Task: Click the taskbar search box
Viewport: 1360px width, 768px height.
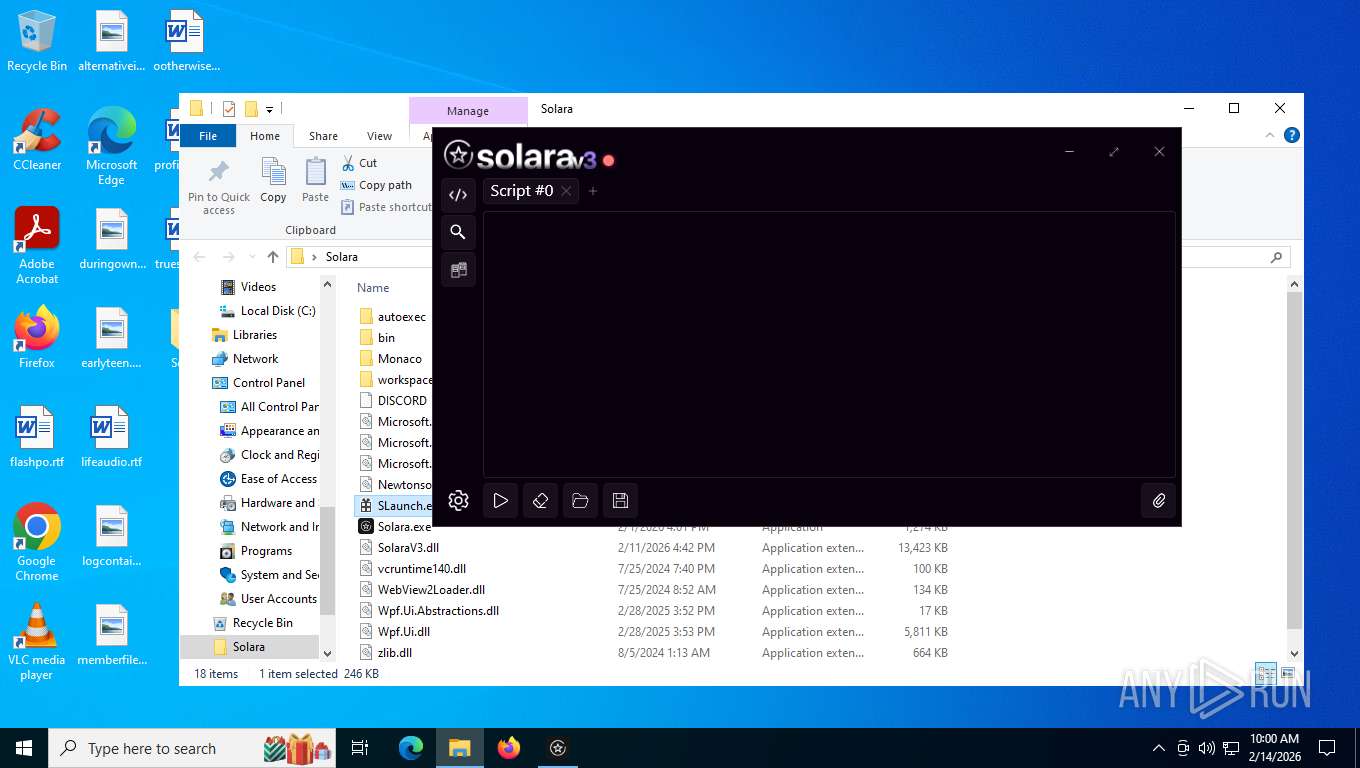Action: coord(193,748)
